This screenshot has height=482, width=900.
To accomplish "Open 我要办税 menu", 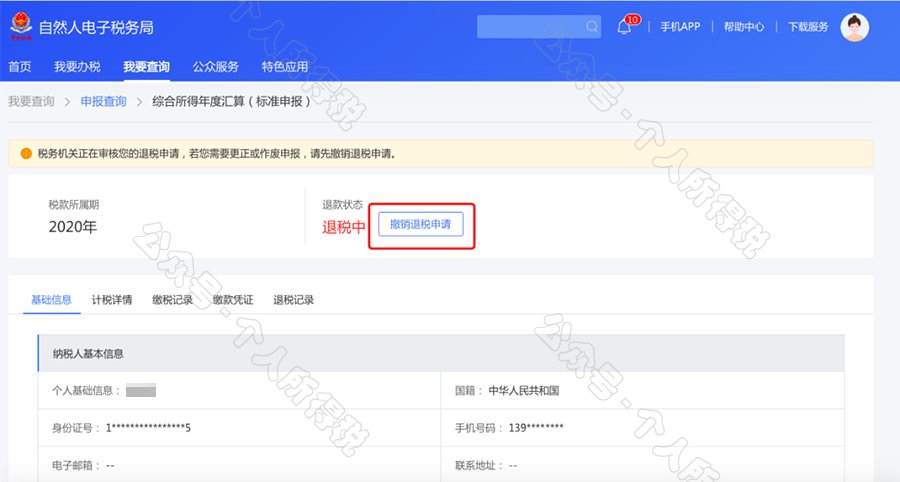I will 77,67.
